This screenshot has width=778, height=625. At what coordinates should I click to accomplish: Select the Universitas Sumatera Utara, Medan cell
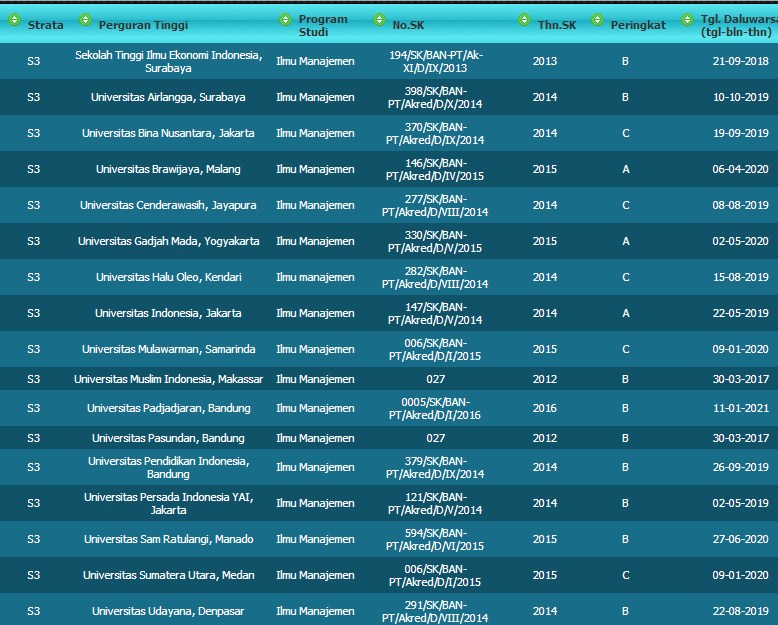point(169,575)
